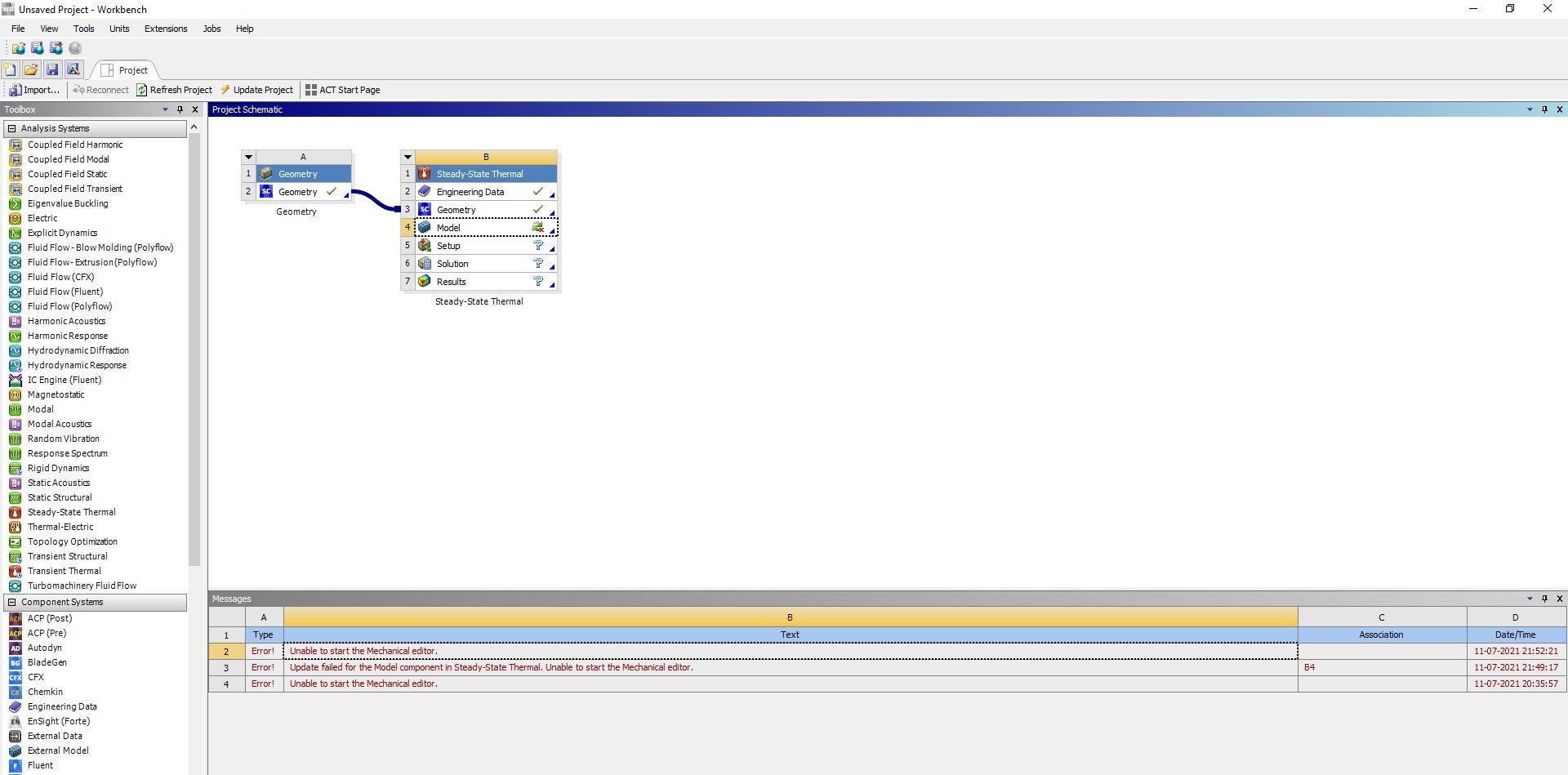This screenshot has width=1568, height=775.
Task: Open system A header dropdown arrow
Action: (x=249, y=157)
